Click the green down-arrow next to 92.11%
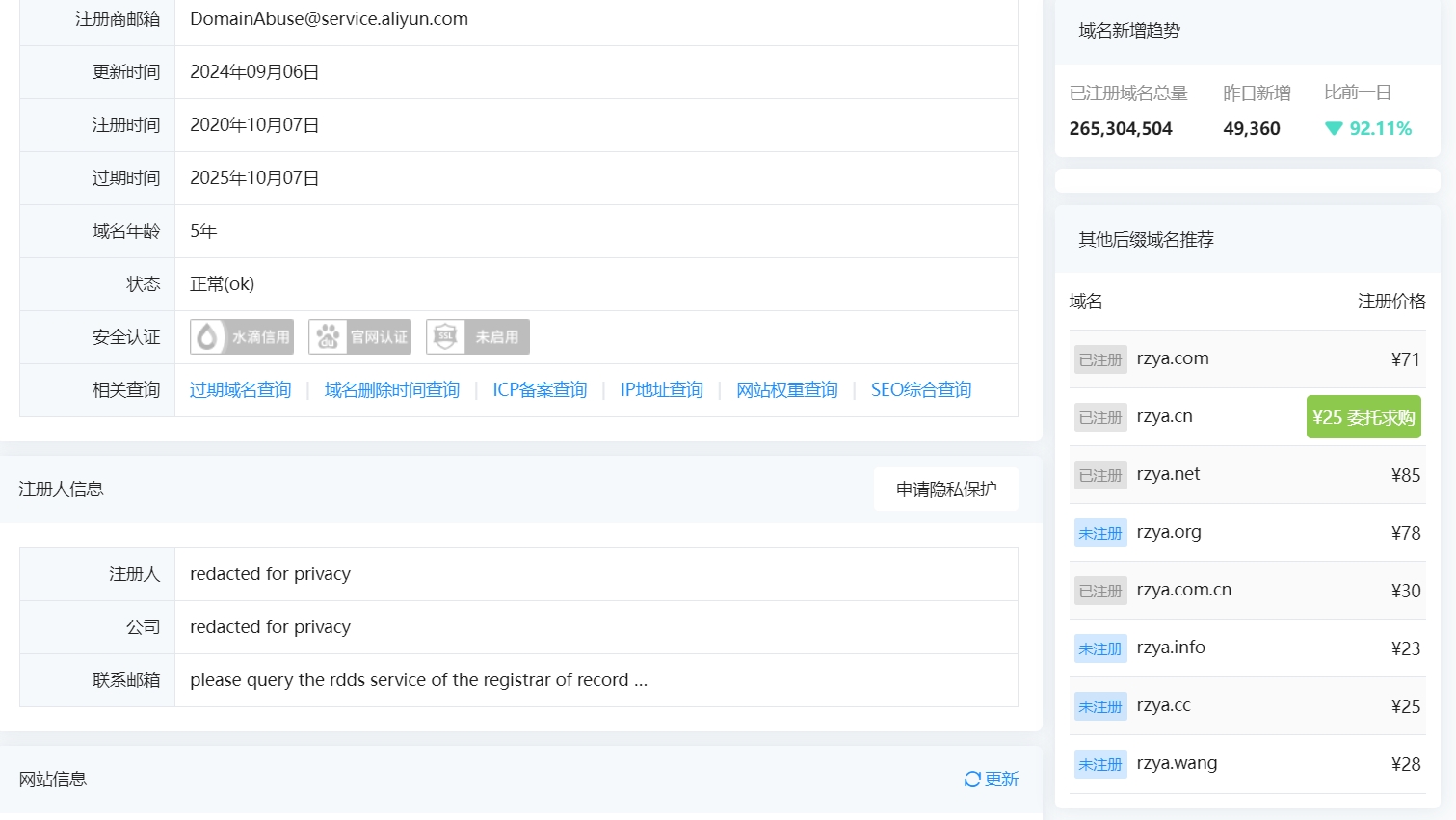This screenshot has width=1456, height=820. (x=1334, y=129)
